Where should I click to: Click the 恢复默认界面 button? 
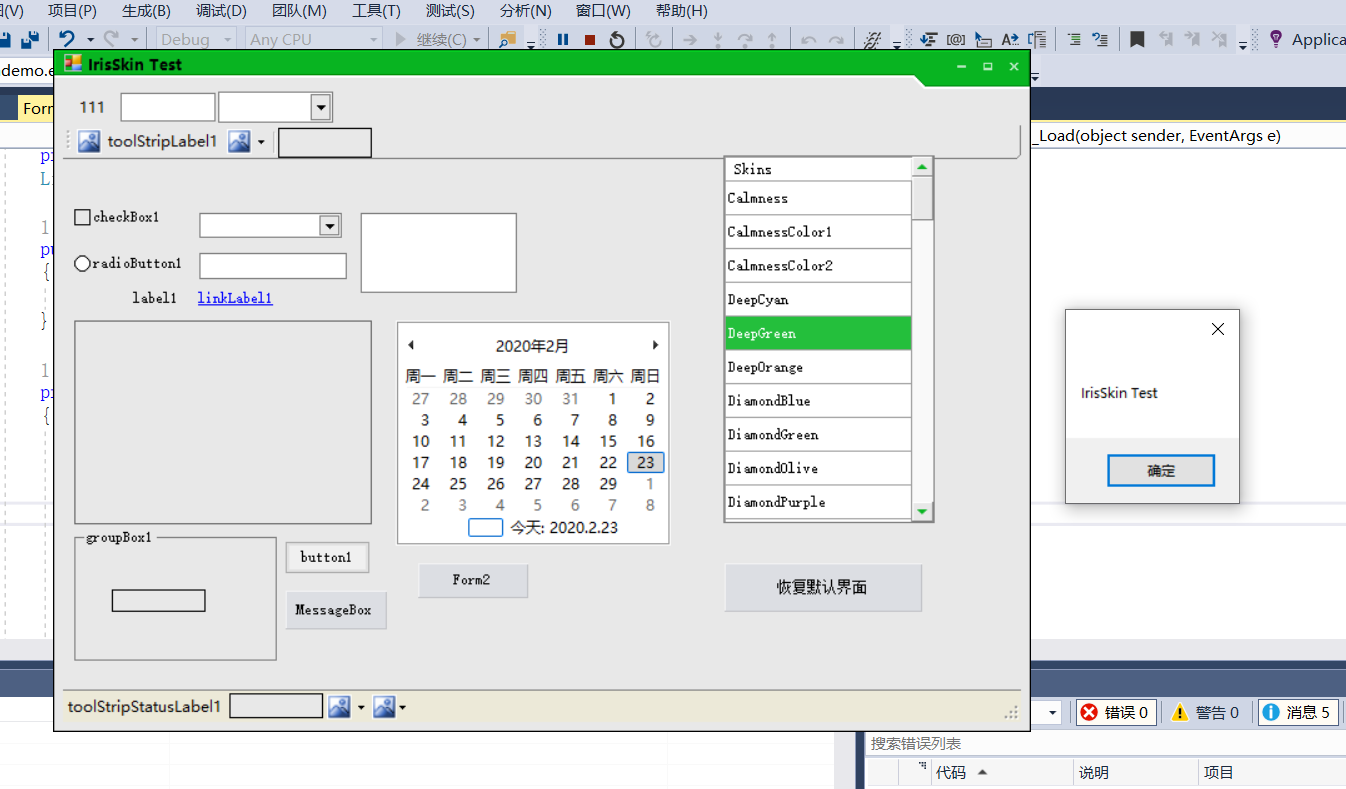tap(822, 588)
